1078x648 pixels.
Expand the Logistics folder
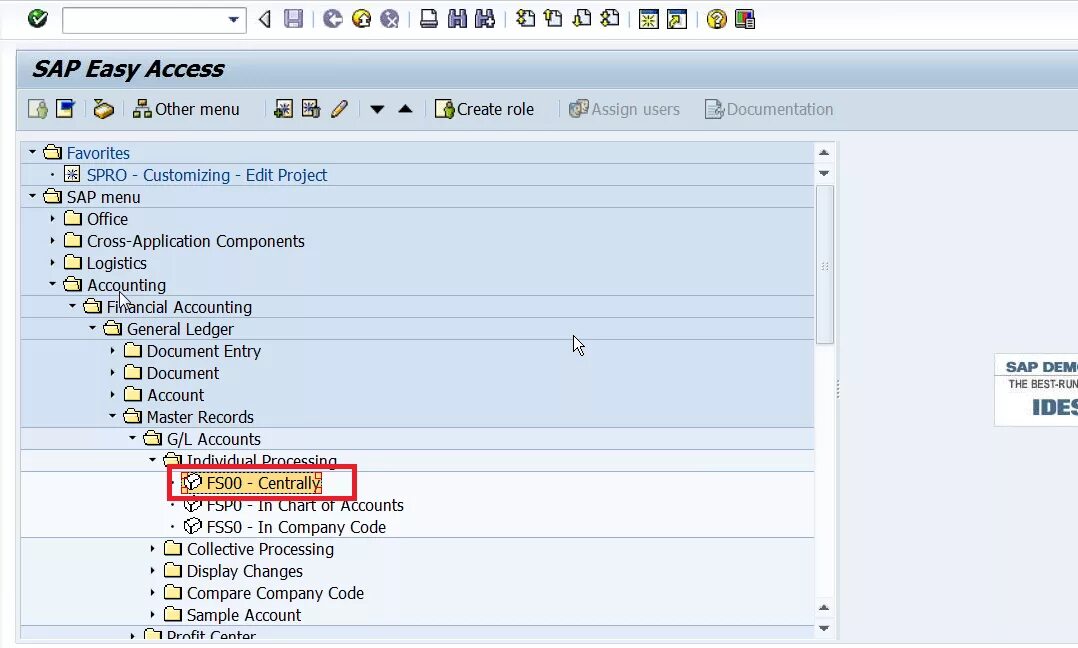(52, 262)
